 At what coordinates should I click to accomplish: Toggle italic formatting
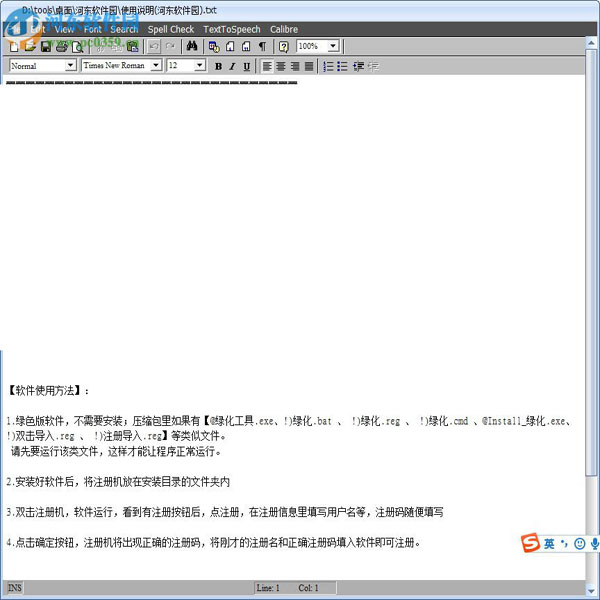(232, 67)
